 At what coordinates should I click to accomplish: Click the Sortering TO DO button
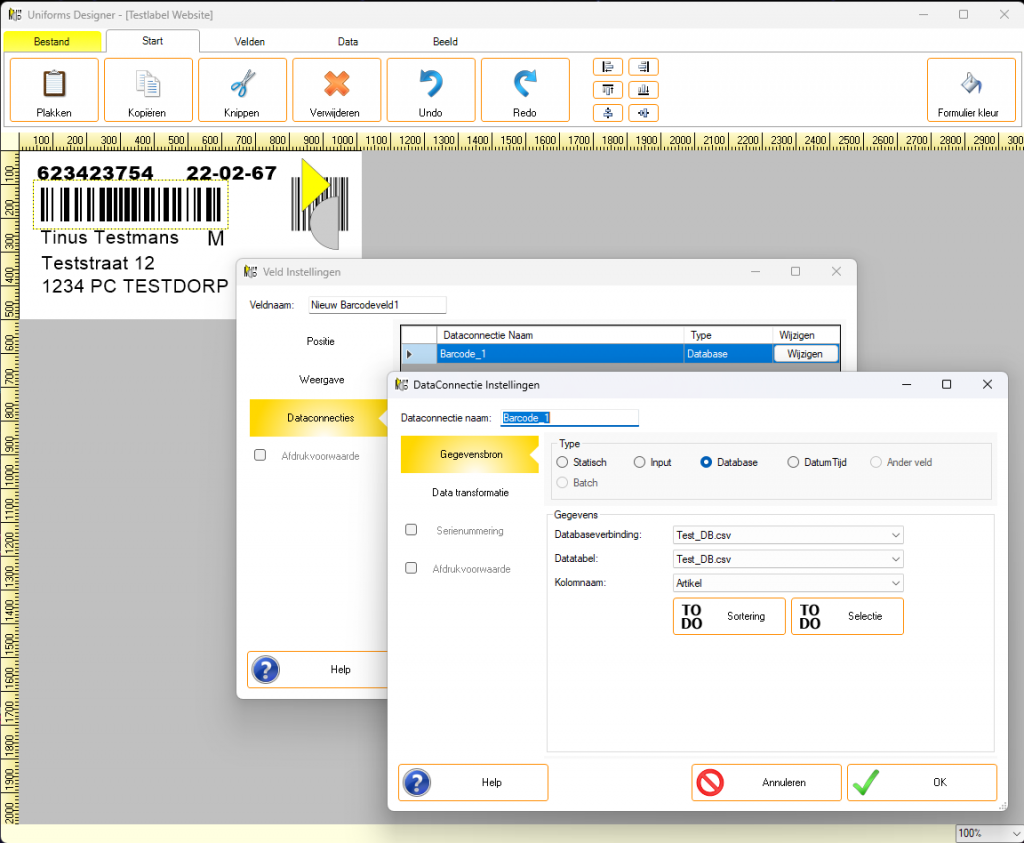point(729,616)
